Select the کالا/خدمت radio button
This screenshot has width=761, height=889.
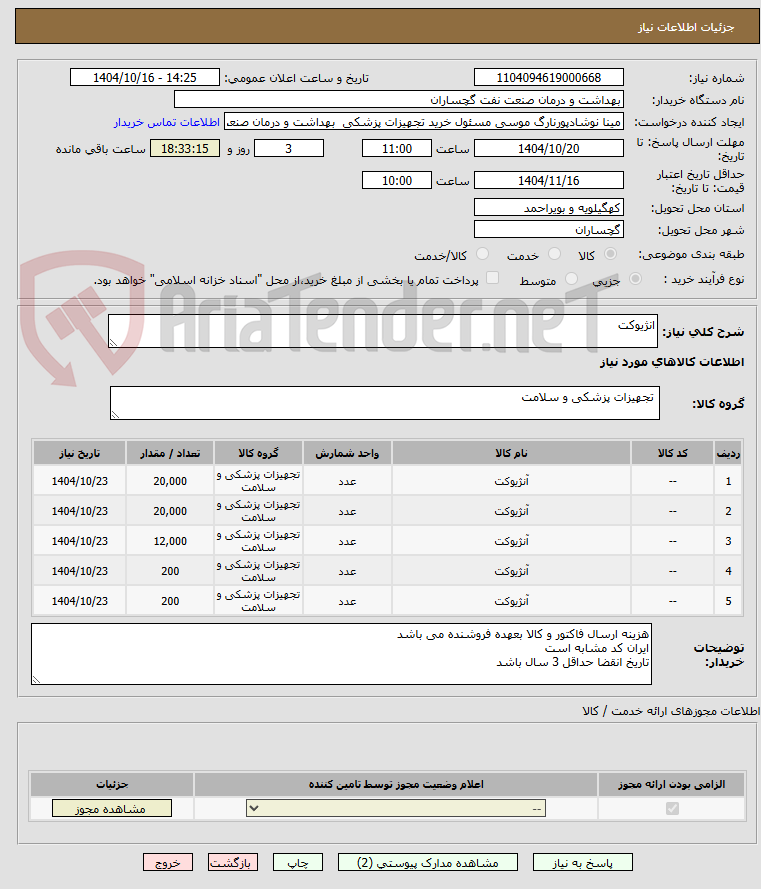click(x=483, y=254)
